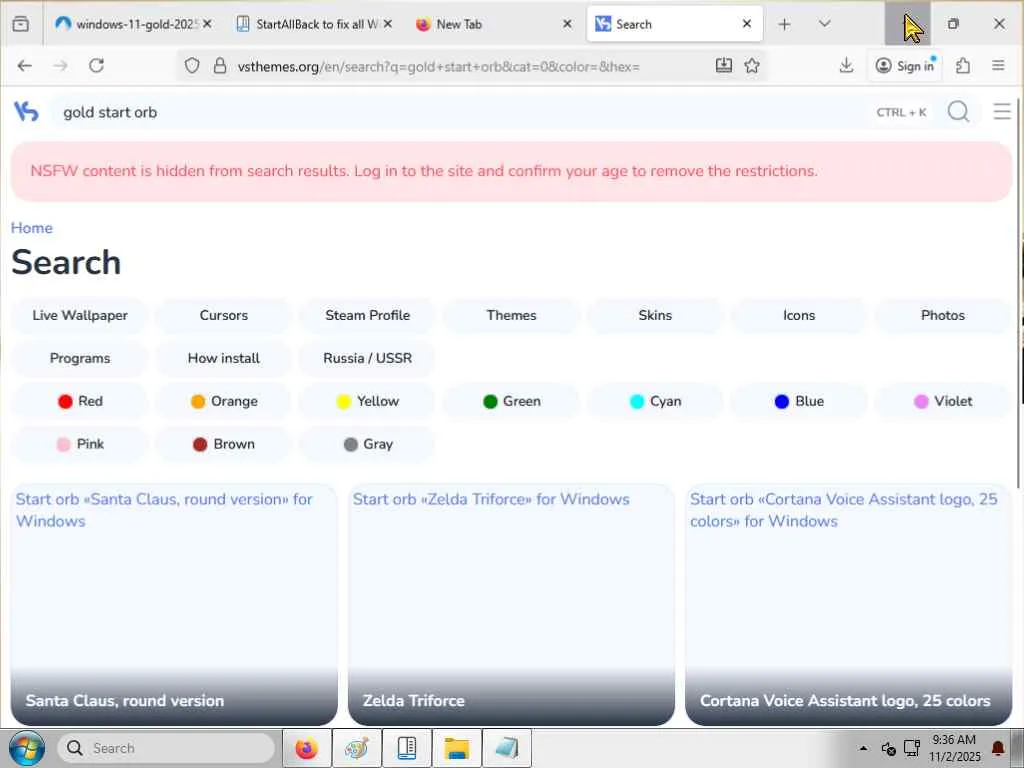Select the Green color filter
Screen dimensions: 1024x768
[511, 401]
